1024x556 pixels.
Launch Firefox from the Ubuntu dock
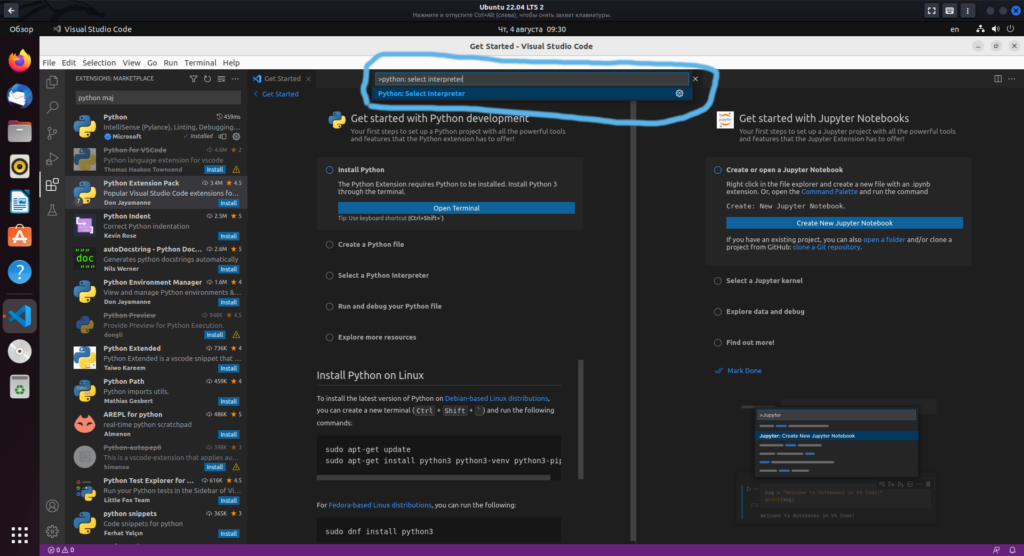pyautogui.click(x=20, y=61)
